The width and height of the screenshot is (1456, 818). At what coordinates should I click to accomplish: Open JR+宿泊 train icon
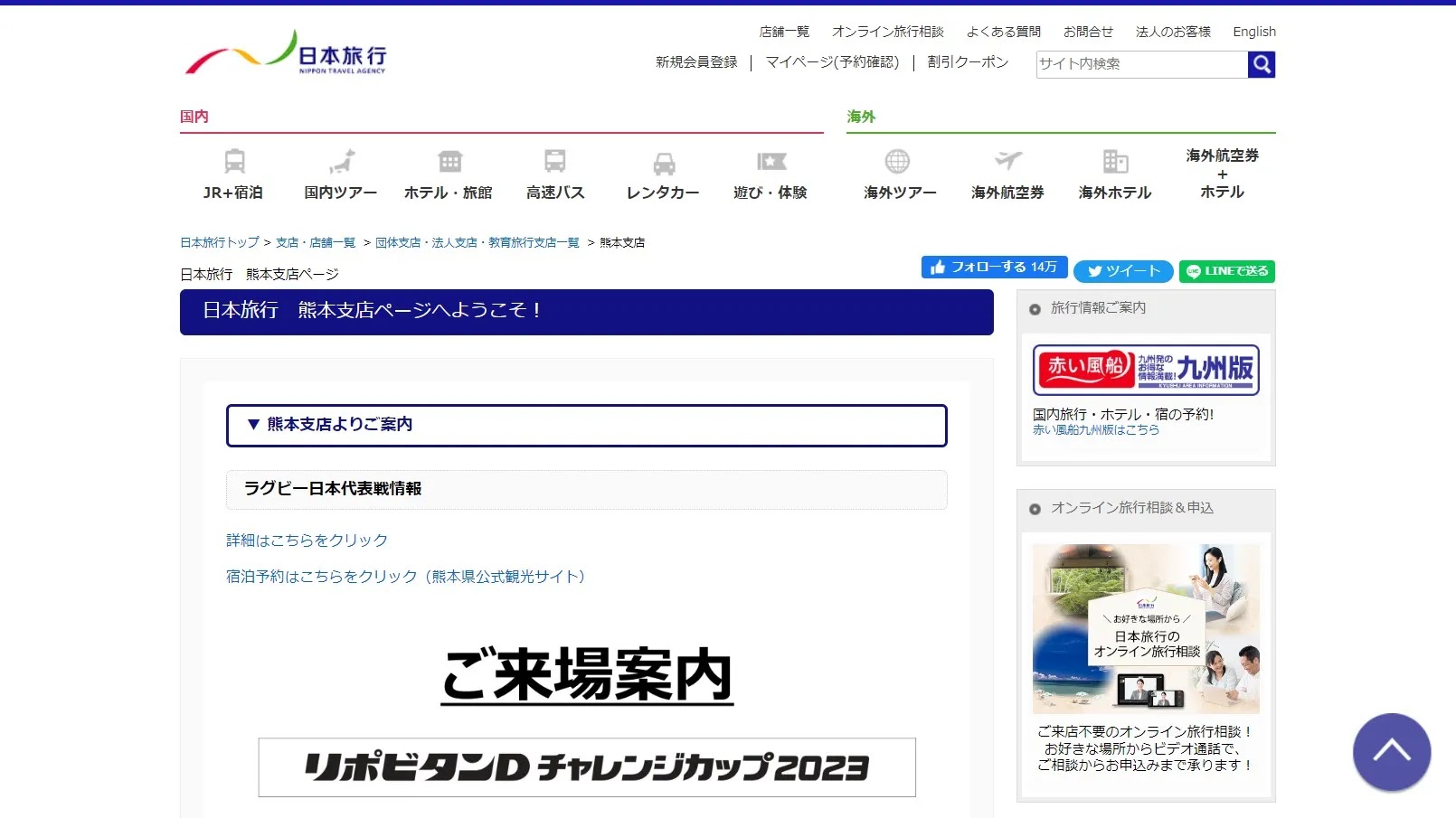click(x=234, y=162)
